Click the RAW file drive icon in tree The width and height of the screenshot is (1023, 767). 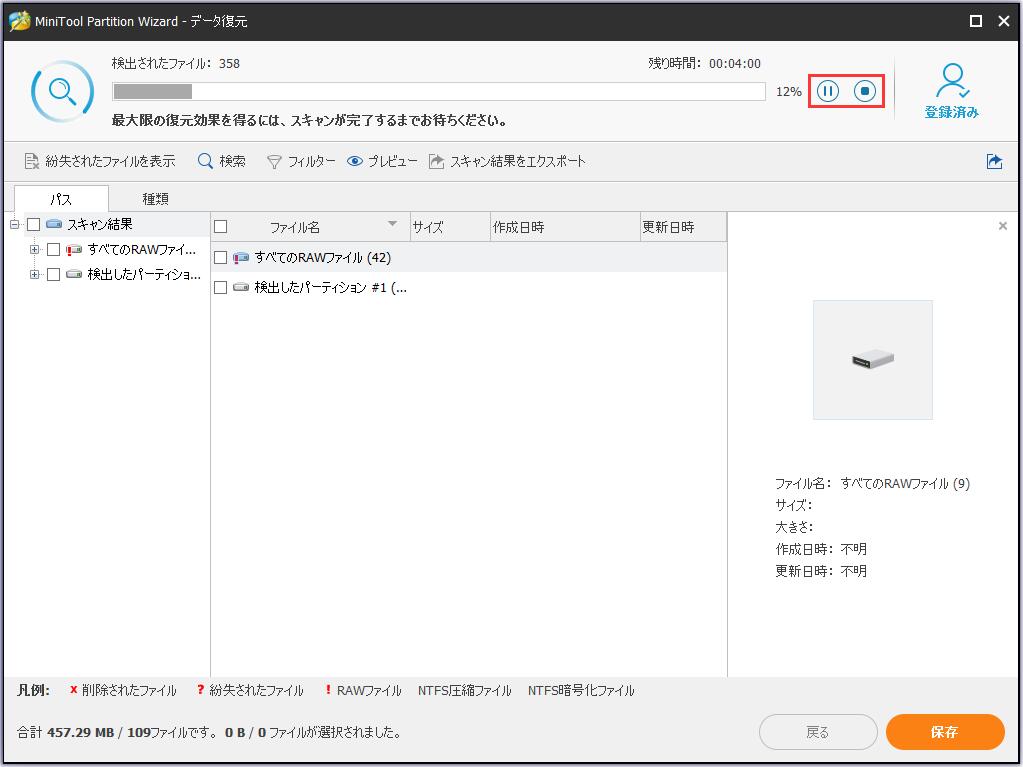pos(74,249)
